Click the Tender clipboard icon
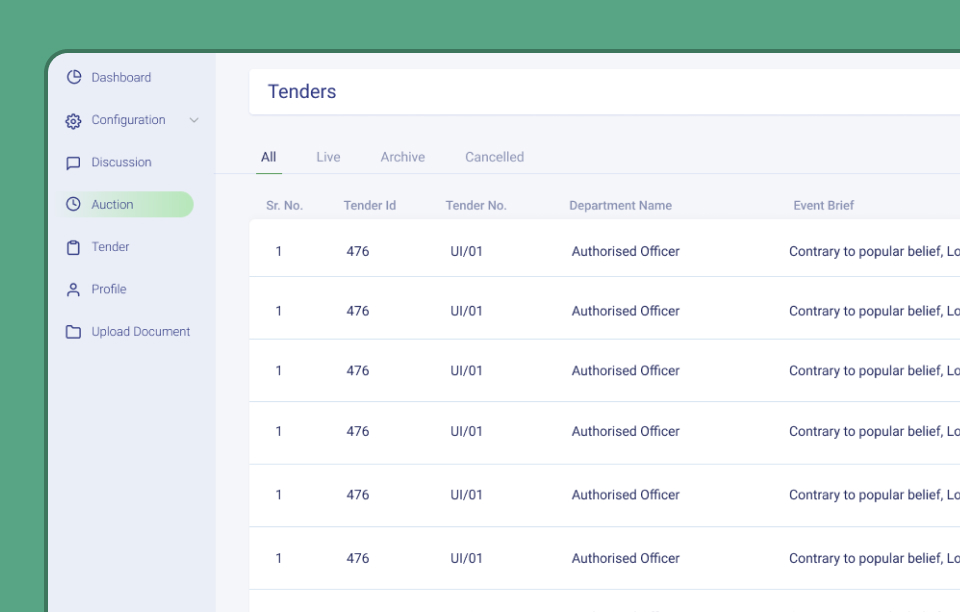The width and height of the screenshot is (960, 612). click(73, 247)
